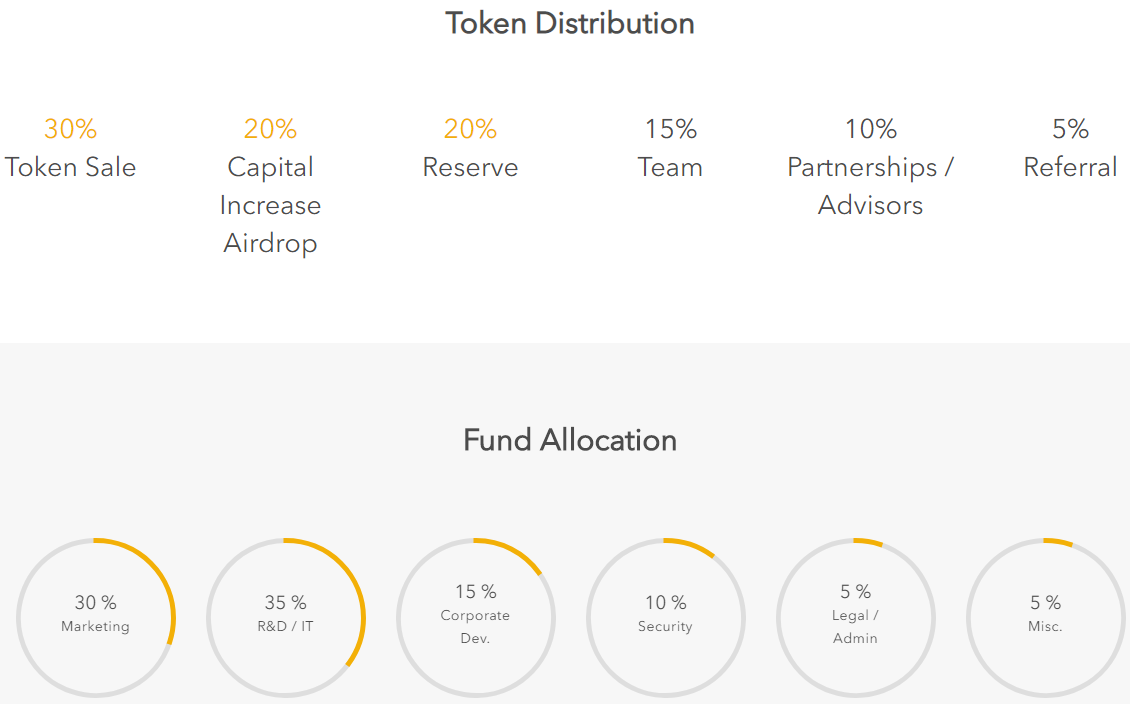Click the Capital Increase Airdrop label
This screenshot has height=704, width=1130.
pyautogui.click(x=270, y=205)
